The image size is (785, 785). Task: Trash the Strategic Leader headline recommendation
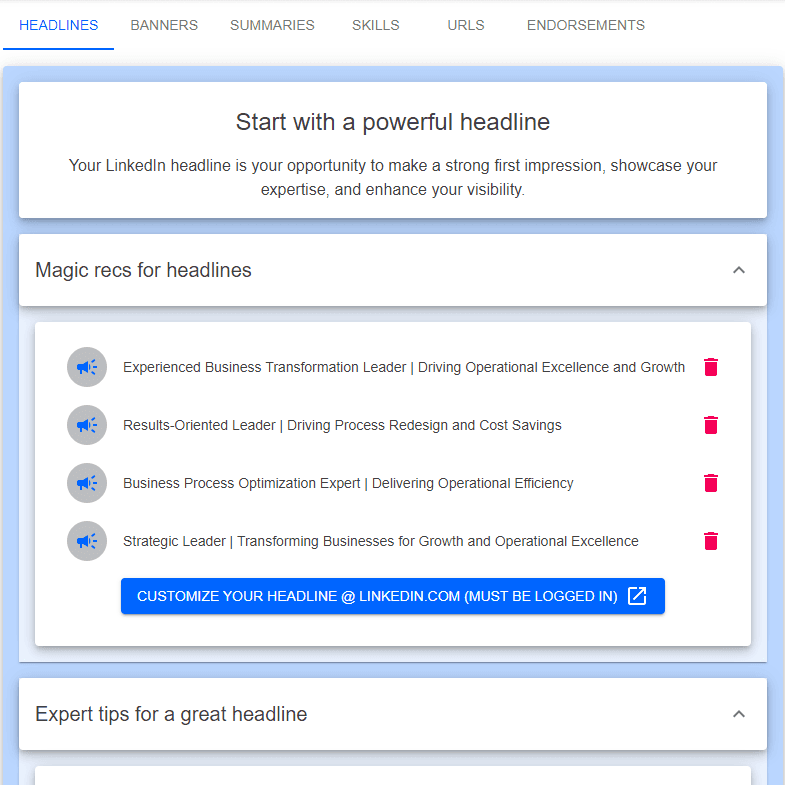click(711, 541)
